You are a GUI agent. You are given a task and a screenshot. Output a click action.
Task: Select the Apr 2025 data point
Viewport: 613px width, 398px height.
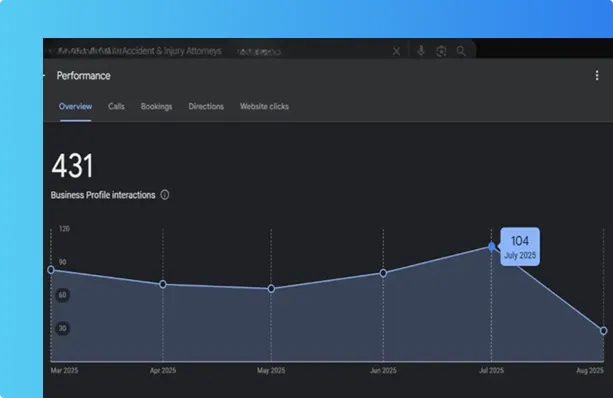(x=163, y=284)
